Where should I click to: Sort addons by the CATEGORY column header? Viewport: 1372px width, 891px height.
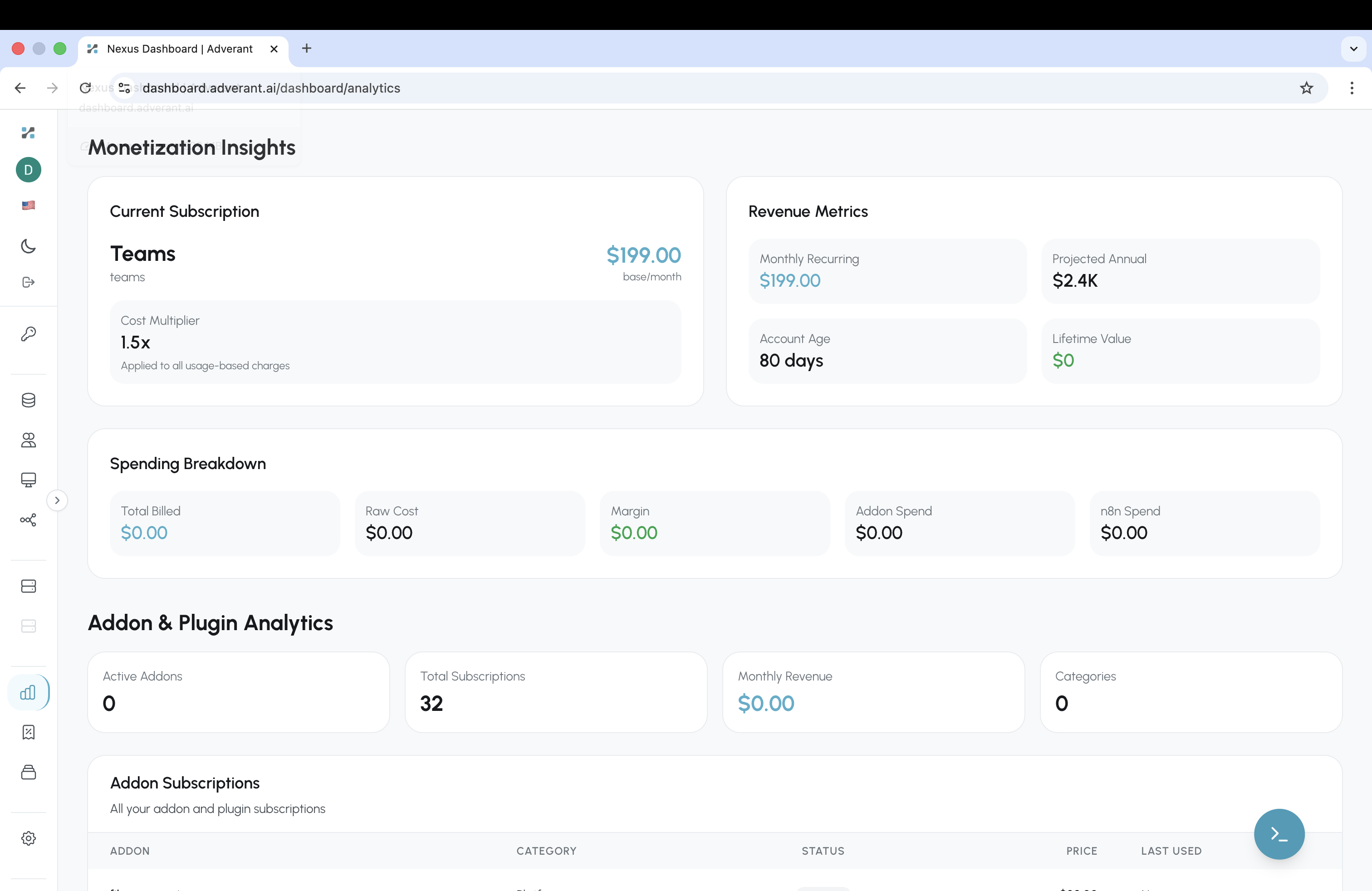(547, 851)
